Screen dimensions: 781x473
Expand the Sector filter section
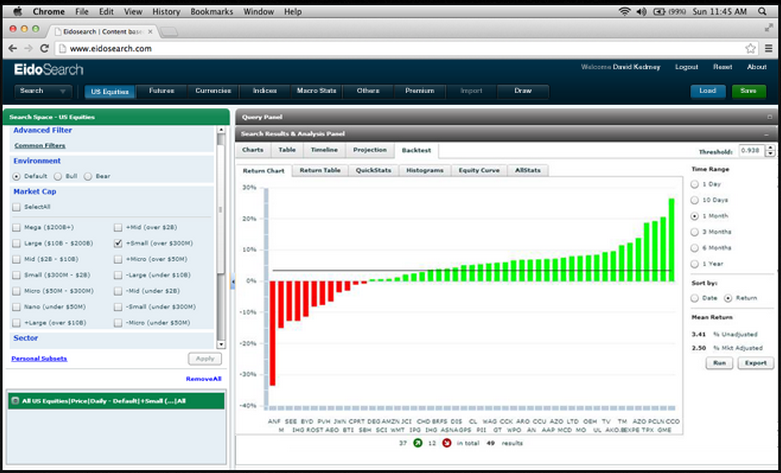tap(25, 339)
